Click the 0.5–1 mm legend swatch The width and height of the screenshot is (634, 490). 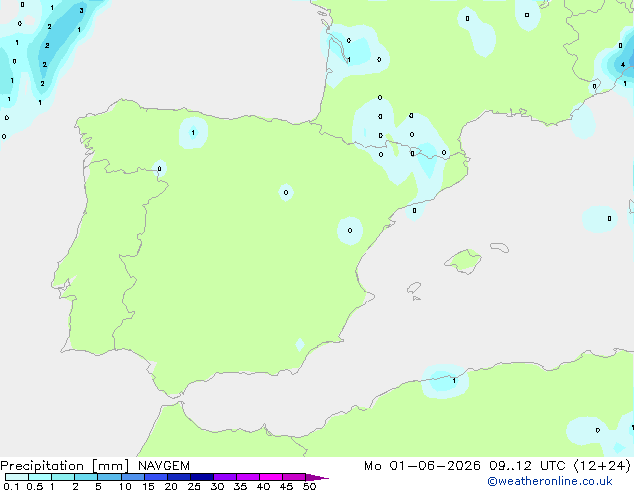click(40, 477)
